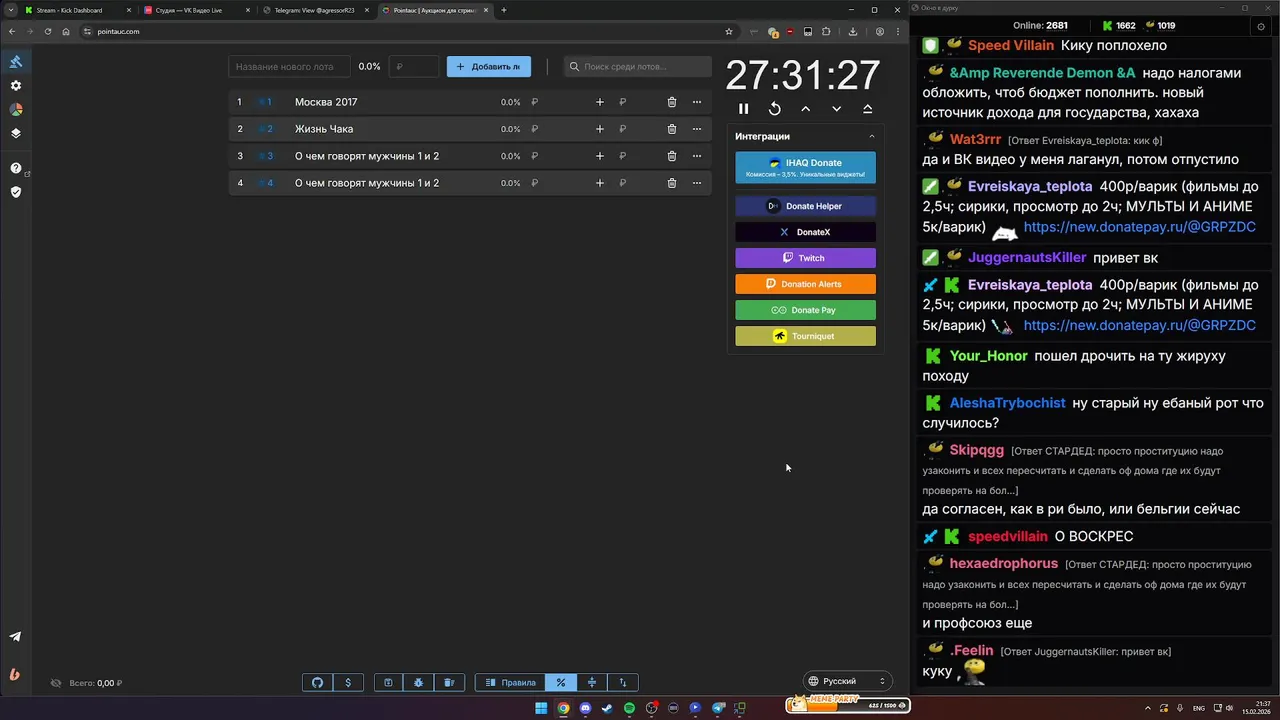The image size is (1280, 720).
Task: Focus the Поиск среди лотов search field
Action: coord(637,67)
